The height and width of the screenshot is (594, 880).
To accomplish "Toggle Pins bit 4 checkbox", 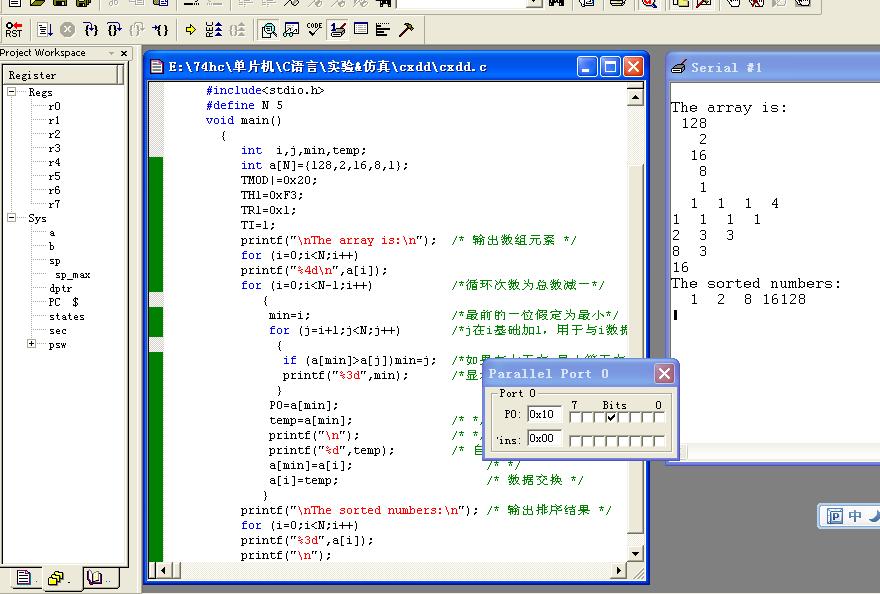I will (611, 441).
